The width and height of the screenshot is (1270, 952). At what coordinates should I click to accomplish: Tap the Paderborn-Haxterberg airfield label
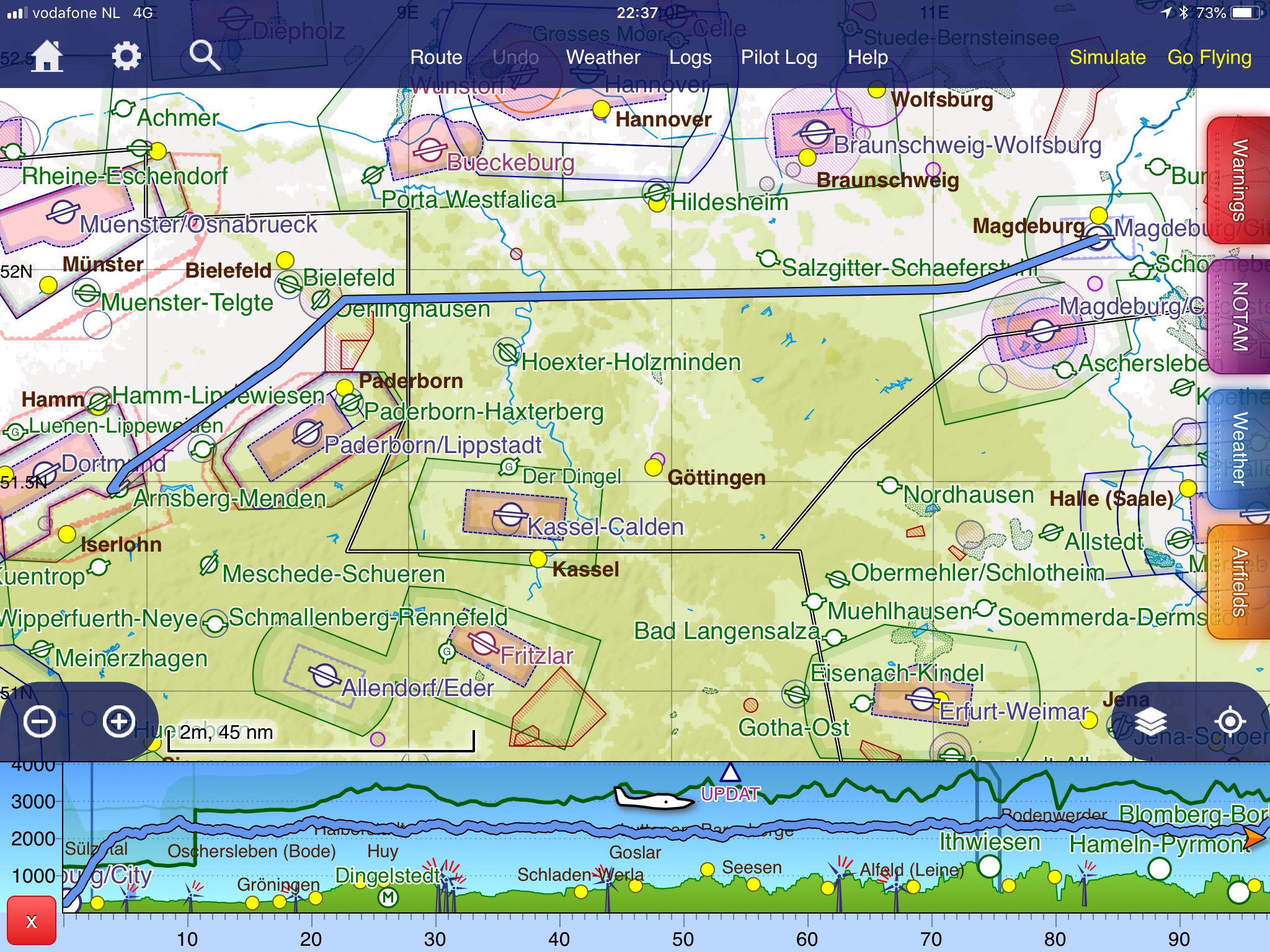click(x=484, y=412)
